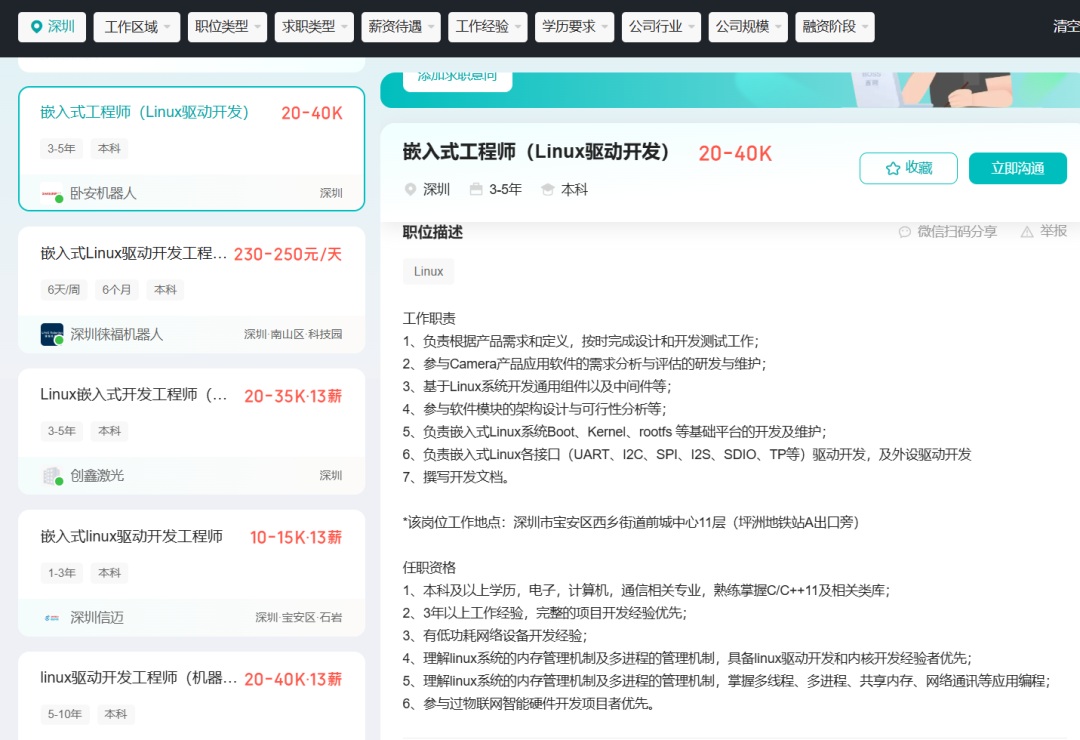1080x740 pixels.
Task: Click the 微信扫码分享 QR-code icon
Action: tap(906, 230)
